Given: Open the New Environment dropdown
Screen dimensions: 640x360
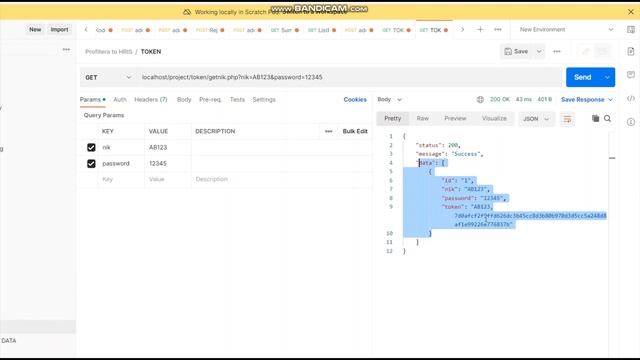Looking at the screenshot, I should pyautogui.click(x=566, y=29).
